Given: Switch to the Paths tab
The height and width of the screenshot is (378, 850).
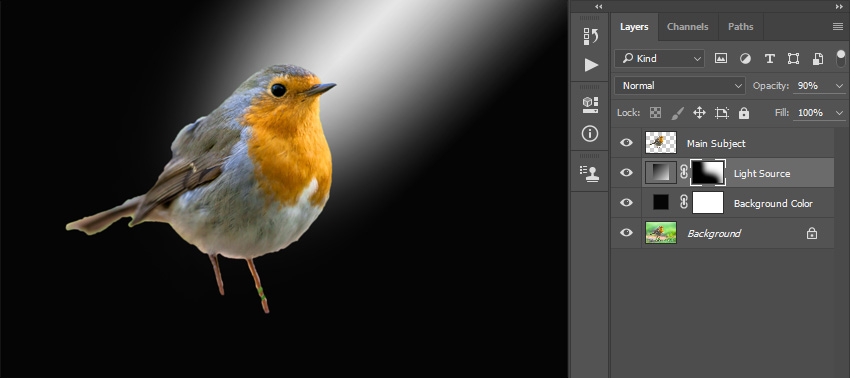Looking at the screenshot, I should point(740,27).
